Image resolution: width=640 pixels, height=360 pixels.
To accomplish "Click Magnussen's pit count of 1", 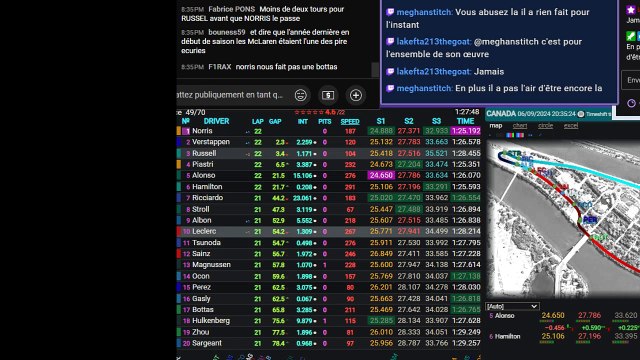I will tap(324, 265).
